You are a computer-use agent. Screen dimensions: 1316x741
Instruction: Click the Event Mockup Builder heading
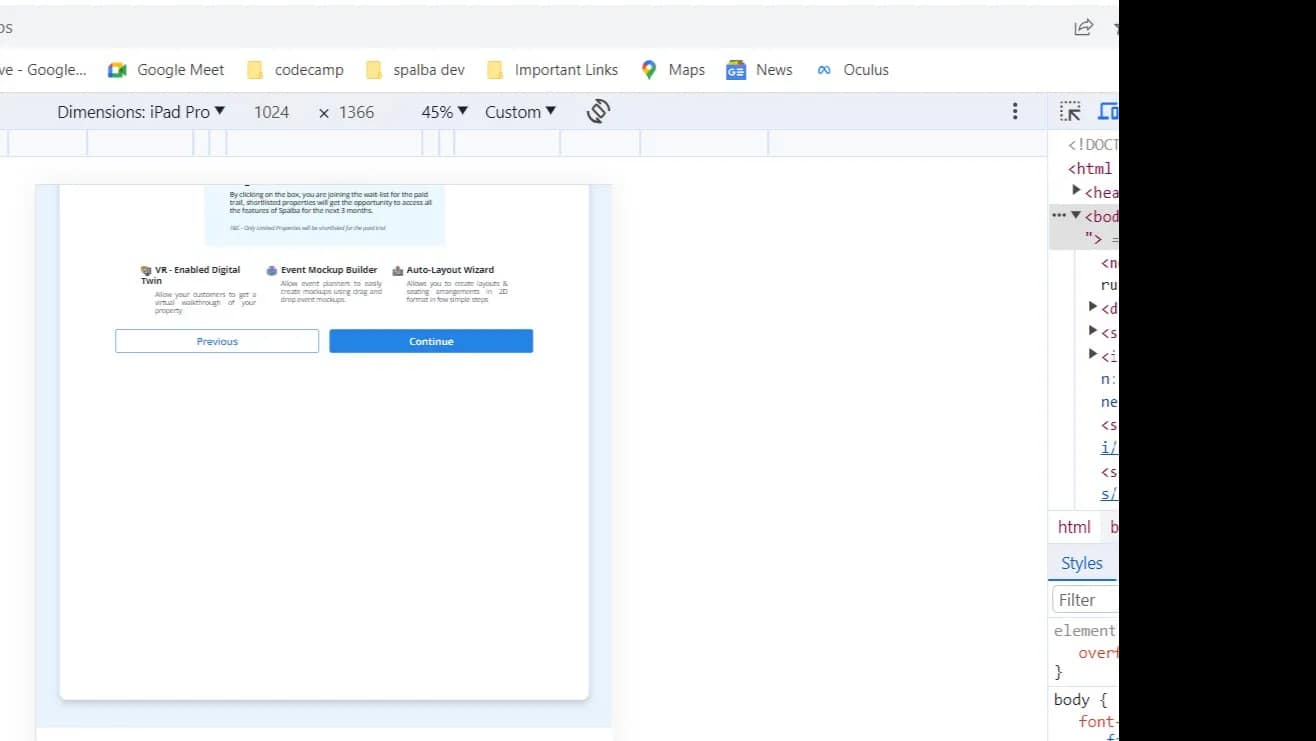click(329, 270)
